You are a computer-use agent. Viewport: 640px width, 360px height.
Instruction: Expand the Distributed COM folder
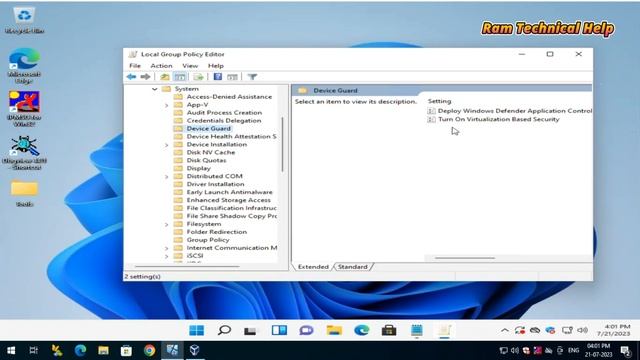coord(167,177)
